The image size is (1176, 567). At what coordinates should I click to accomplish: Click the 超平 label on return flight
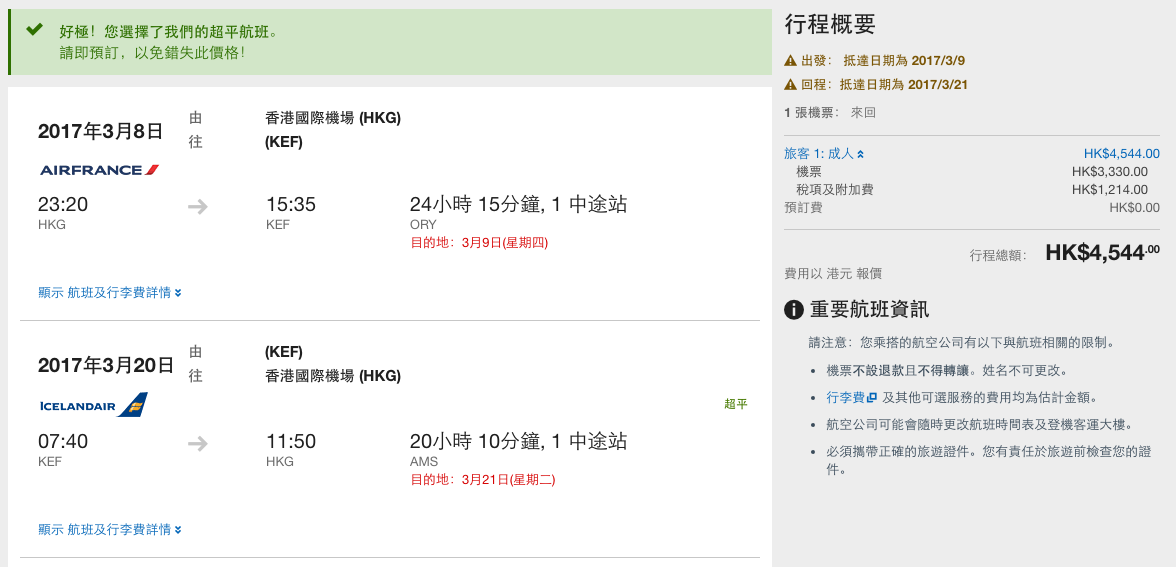736,404
